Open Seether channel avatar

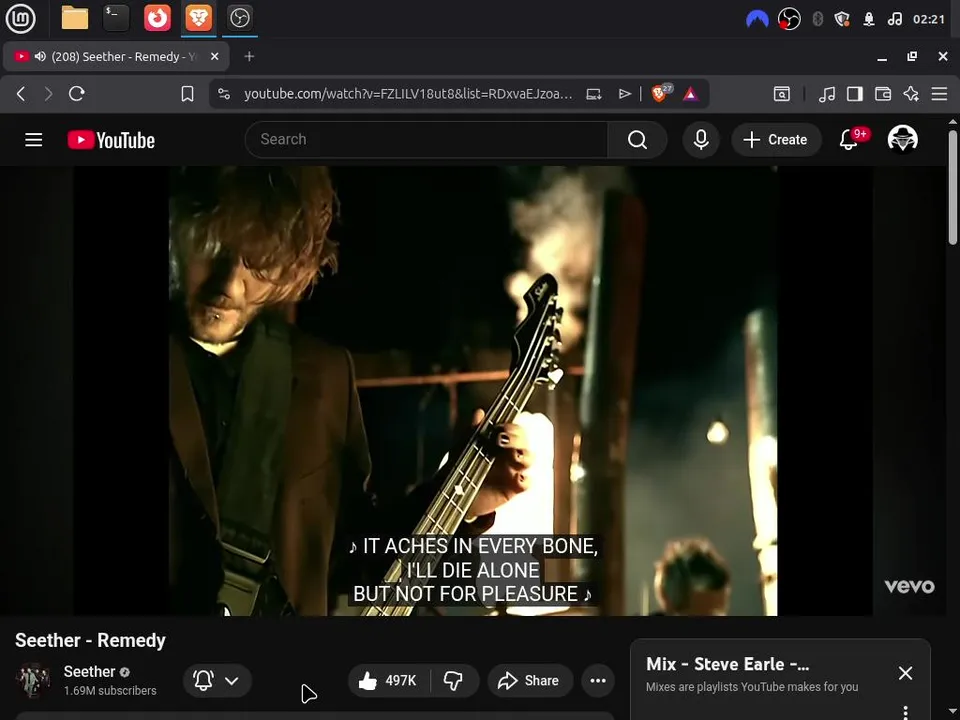pyautogui.click(x=32, y=680)
